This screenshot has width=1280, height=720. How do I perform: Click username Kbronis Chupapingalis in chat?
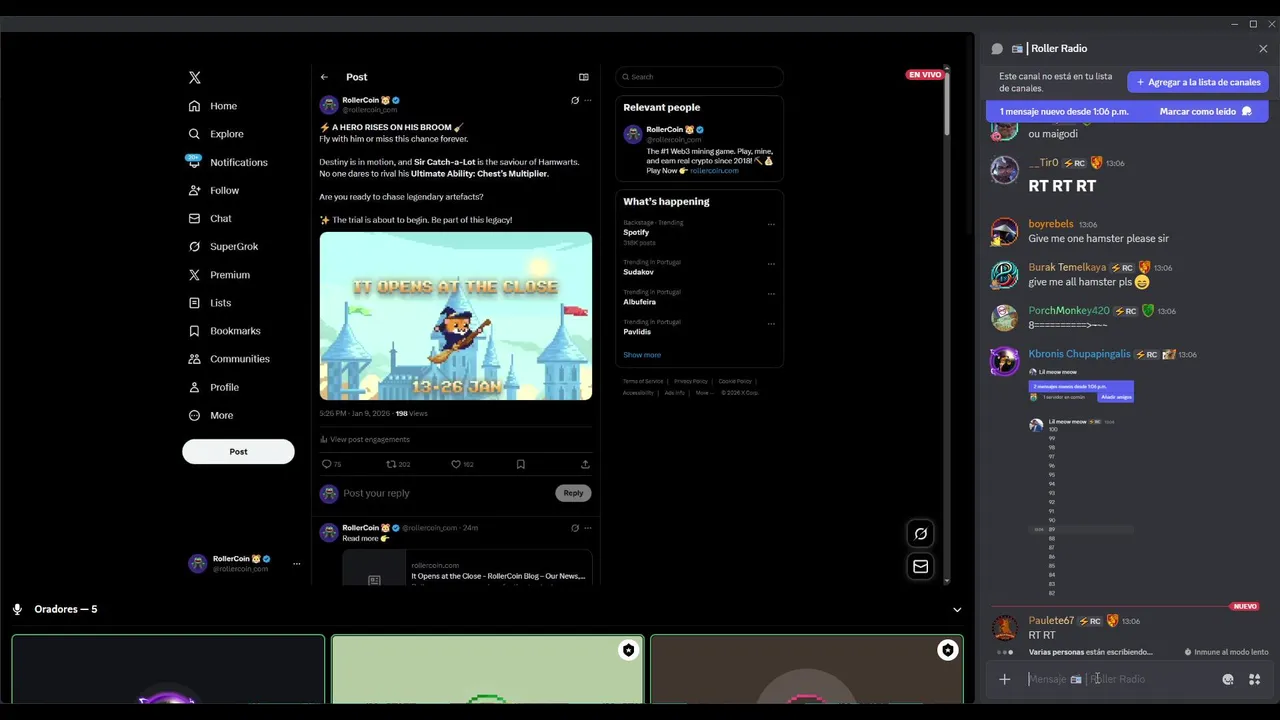1079,354
